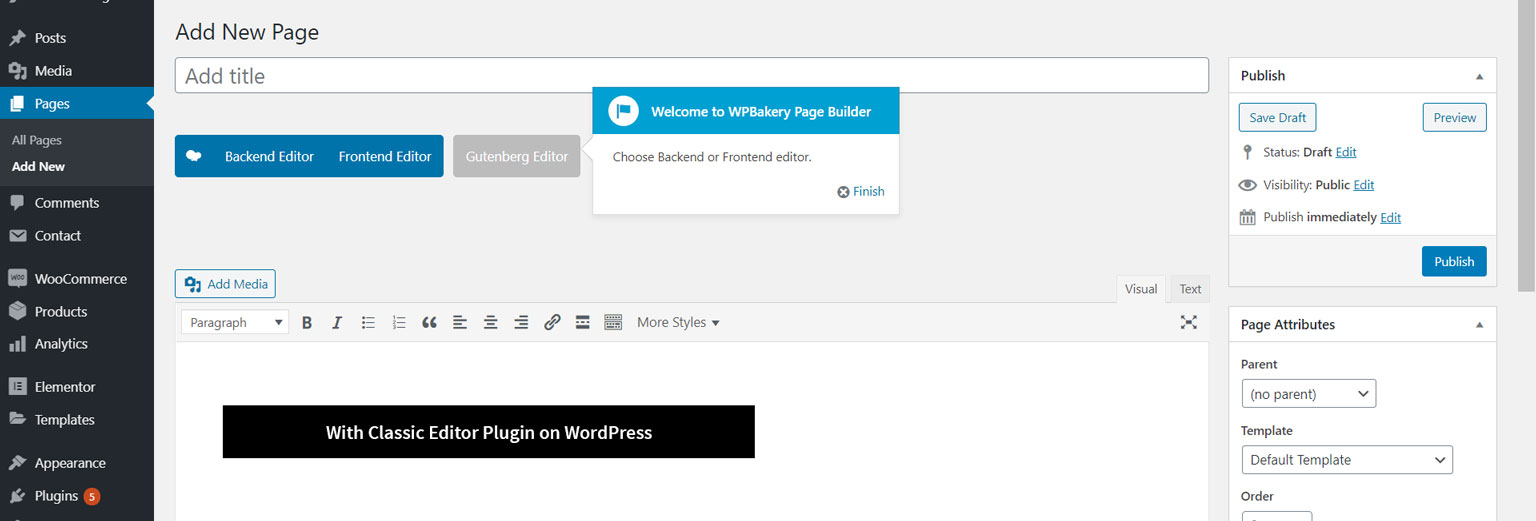Select Add New submenu item
This screenshot has height=521, width=1536.
pyautogui.click(x=38, y=167)
